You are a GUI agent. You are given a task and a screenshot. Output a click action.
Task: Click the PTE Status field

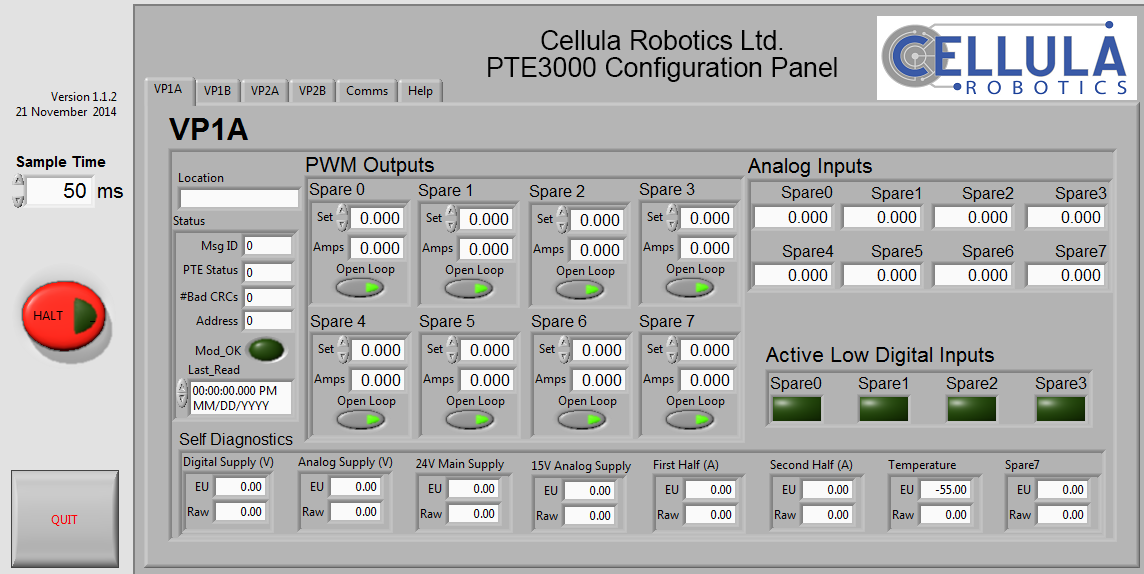[x=268, y=272]
